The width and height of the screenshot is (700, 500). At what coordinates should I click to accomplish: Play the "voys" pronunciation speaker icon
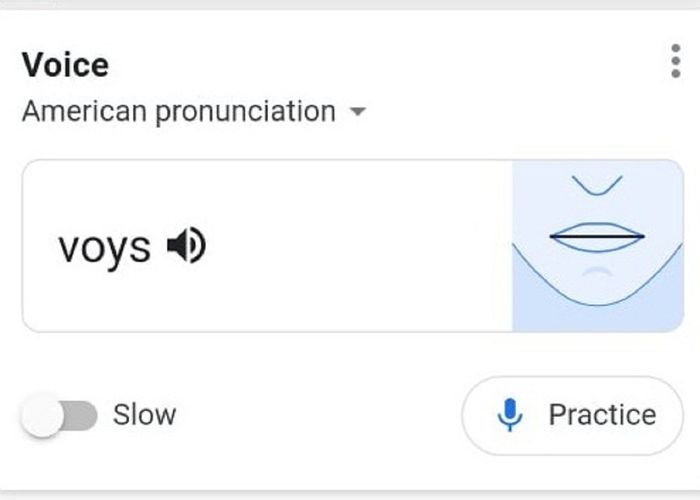tap(186, 246)
